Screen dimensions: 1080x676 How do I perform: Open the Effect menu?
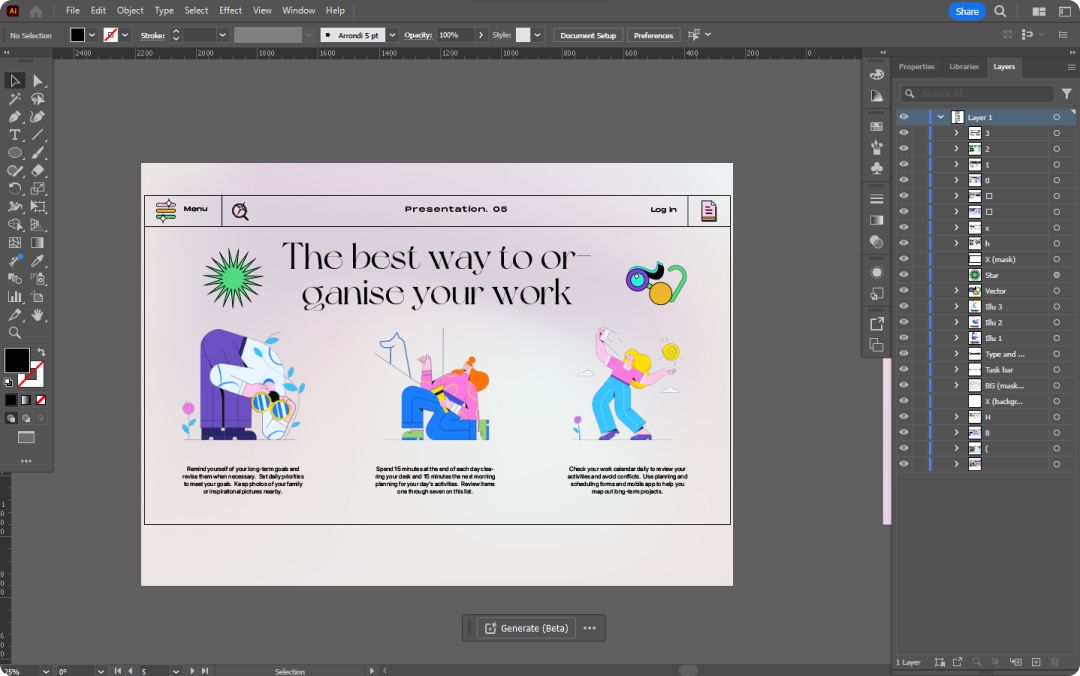pos(230,10)
